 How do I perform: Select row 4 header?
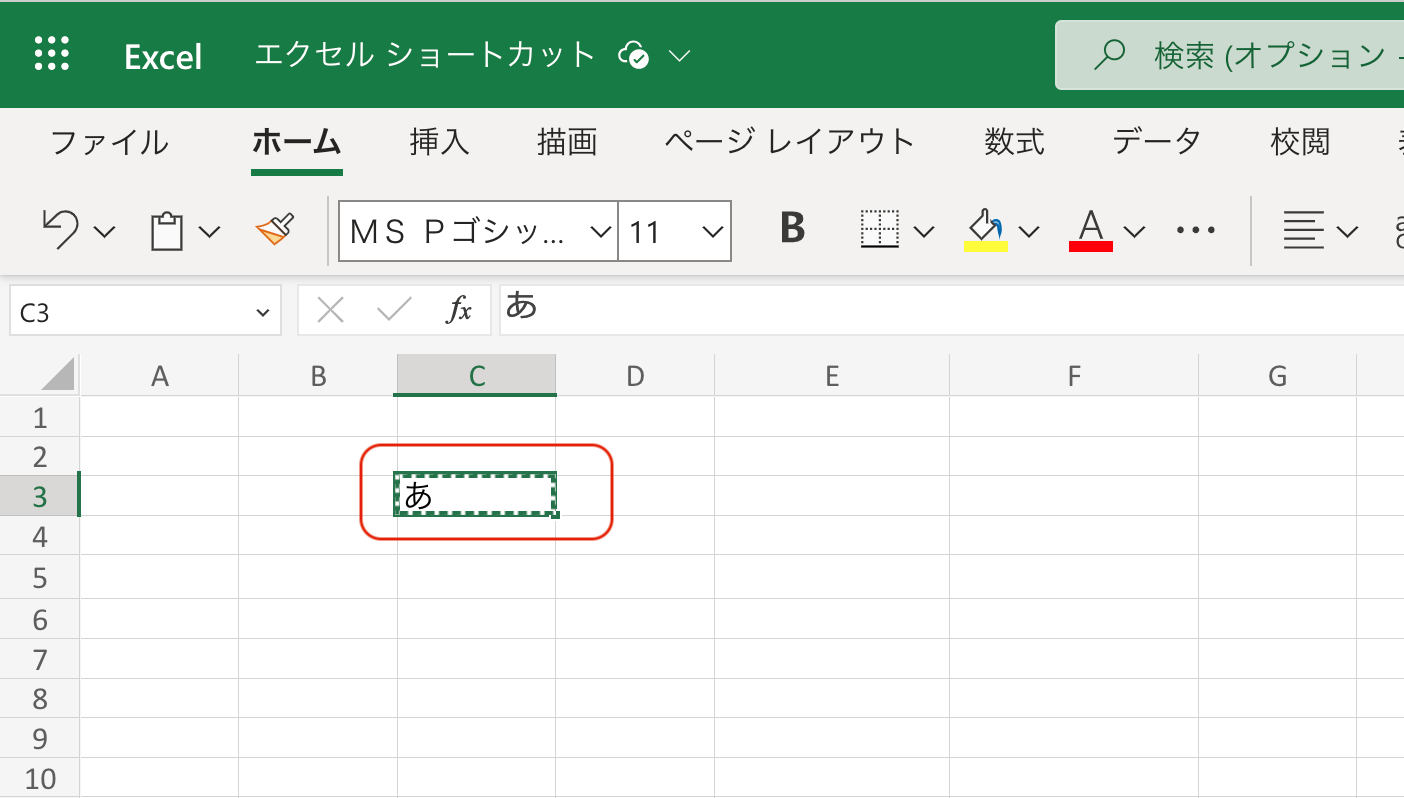[40, 537]
